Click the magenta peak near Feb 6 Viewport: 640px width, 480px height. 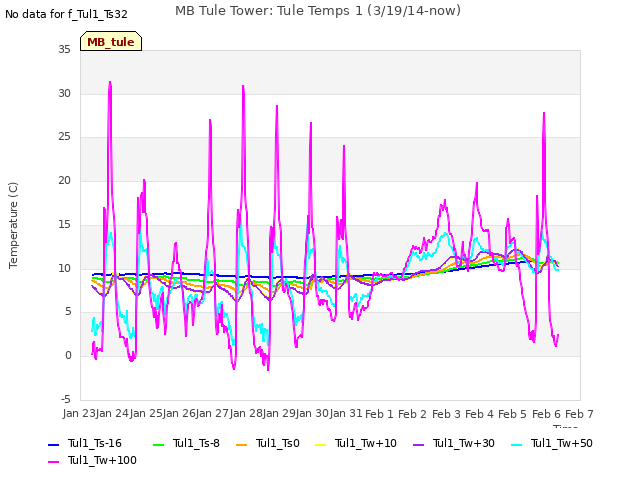click(x=544, y=114)
